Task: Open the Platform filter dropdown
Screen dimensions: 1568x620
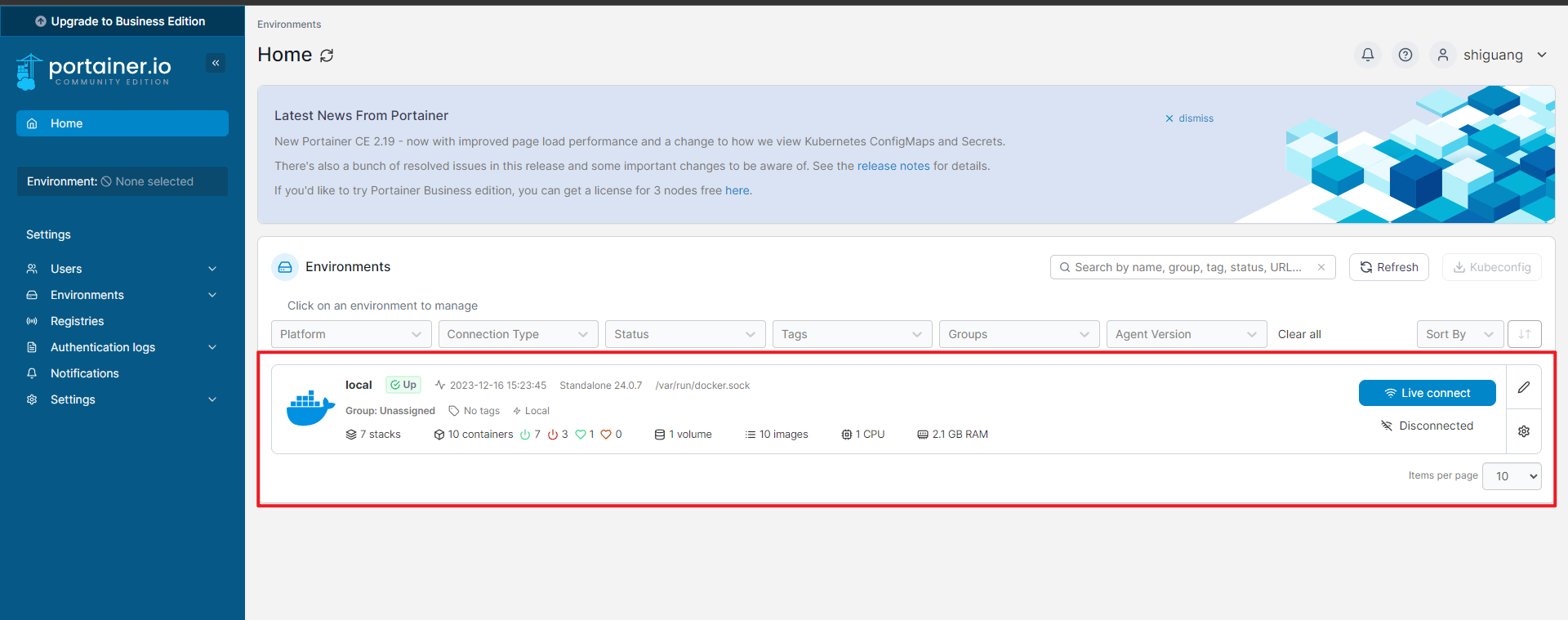Action: tap(351, 334)
